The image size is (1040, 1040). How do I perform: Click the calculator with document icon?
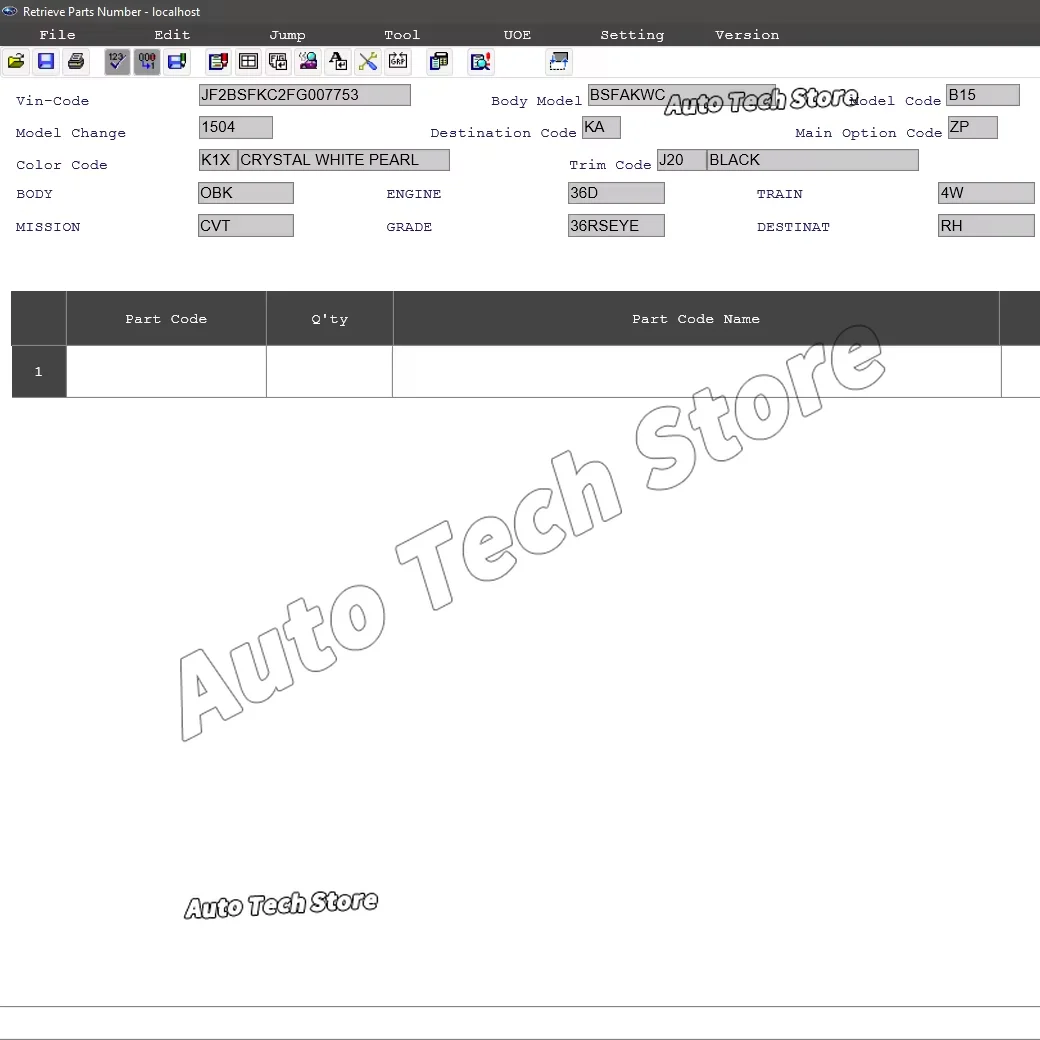[x=439, y=62]
